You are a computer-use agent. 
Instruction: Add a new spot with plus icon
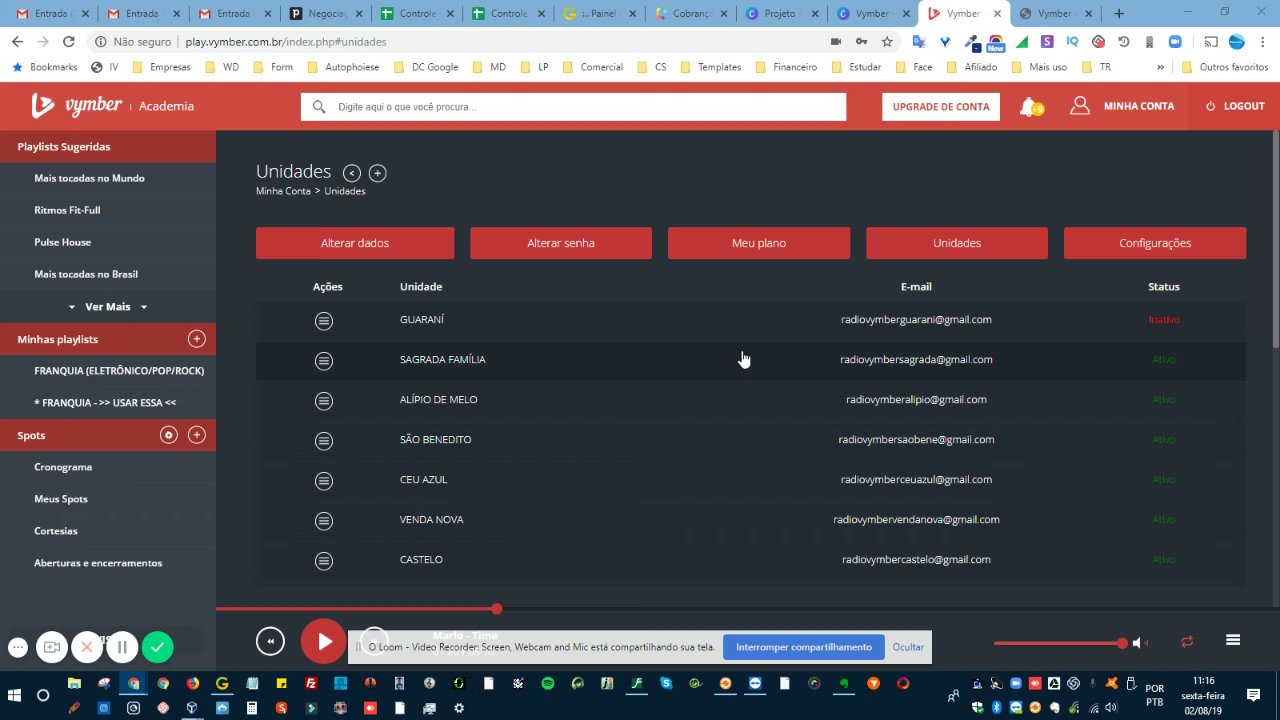(x=197, y=435)
